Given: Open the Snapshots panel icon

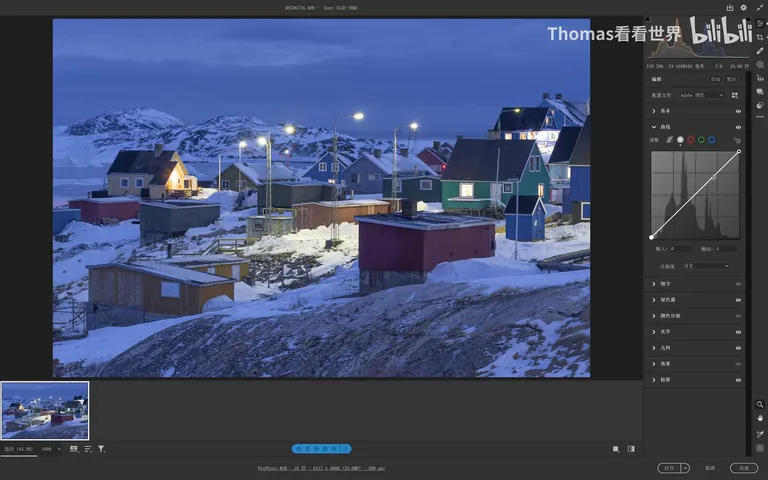Looking at the screenshot, I should point(760,92).
